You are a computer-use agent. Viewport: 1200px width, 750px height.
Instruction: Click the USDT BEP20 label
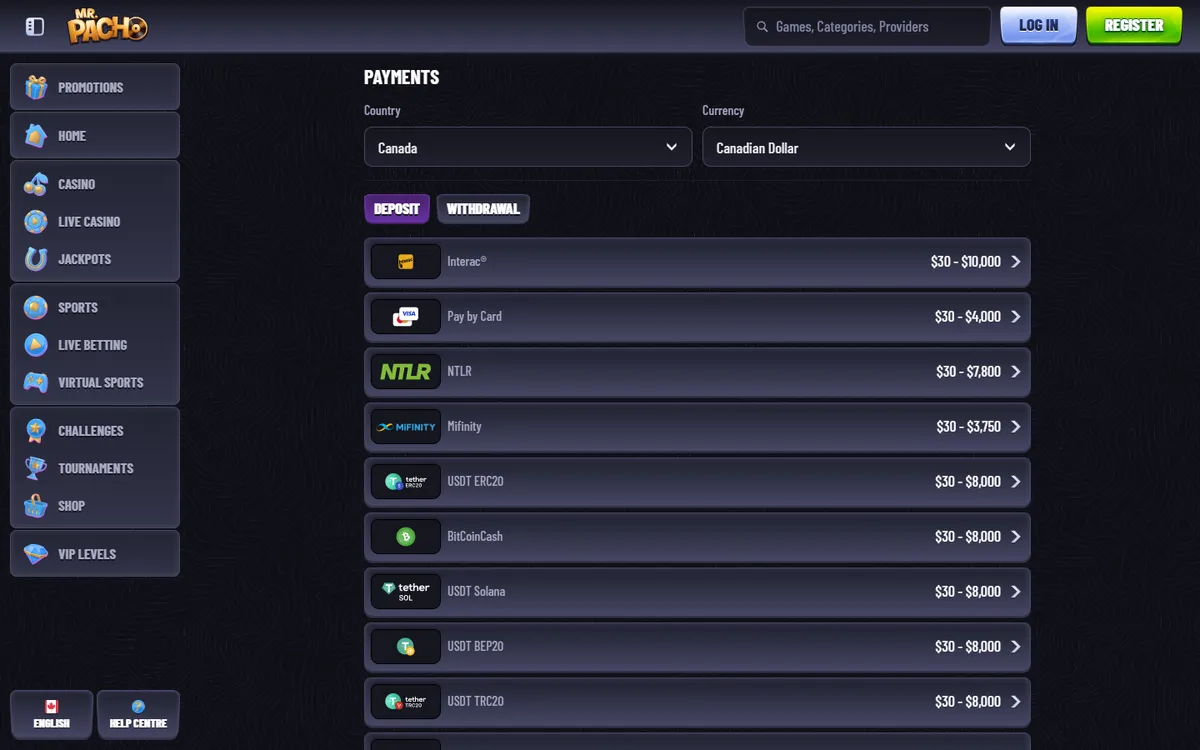[475, 646]
